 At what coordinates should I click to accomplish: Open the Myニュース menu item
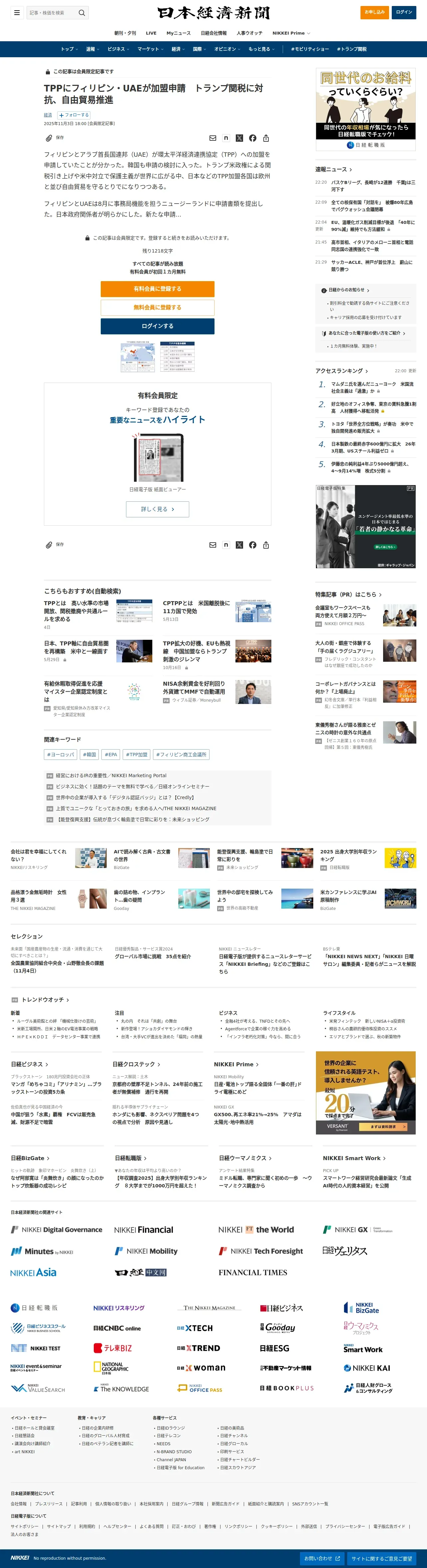point(178,33)
